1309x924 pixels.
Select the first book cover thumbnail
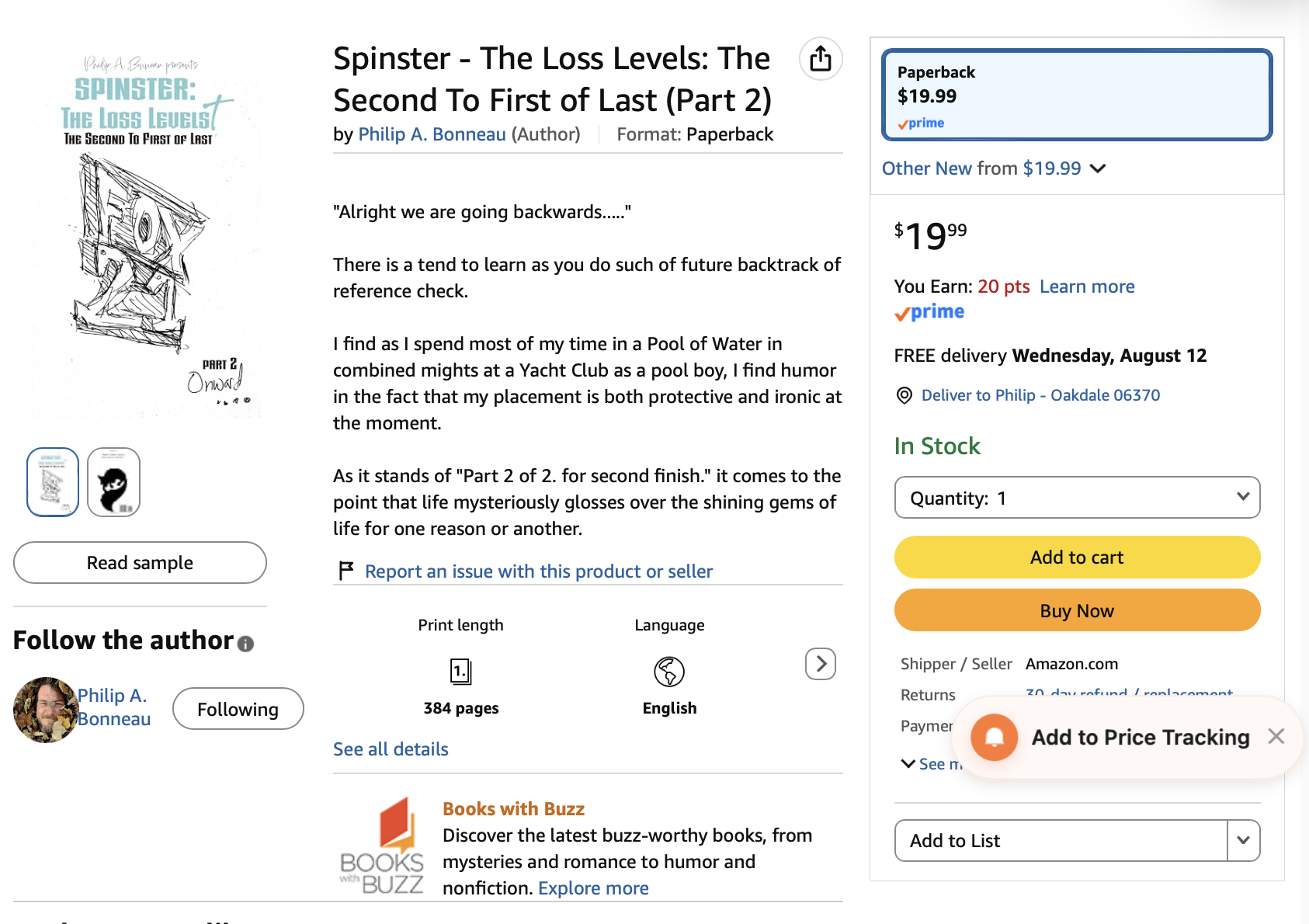[53, 482]
